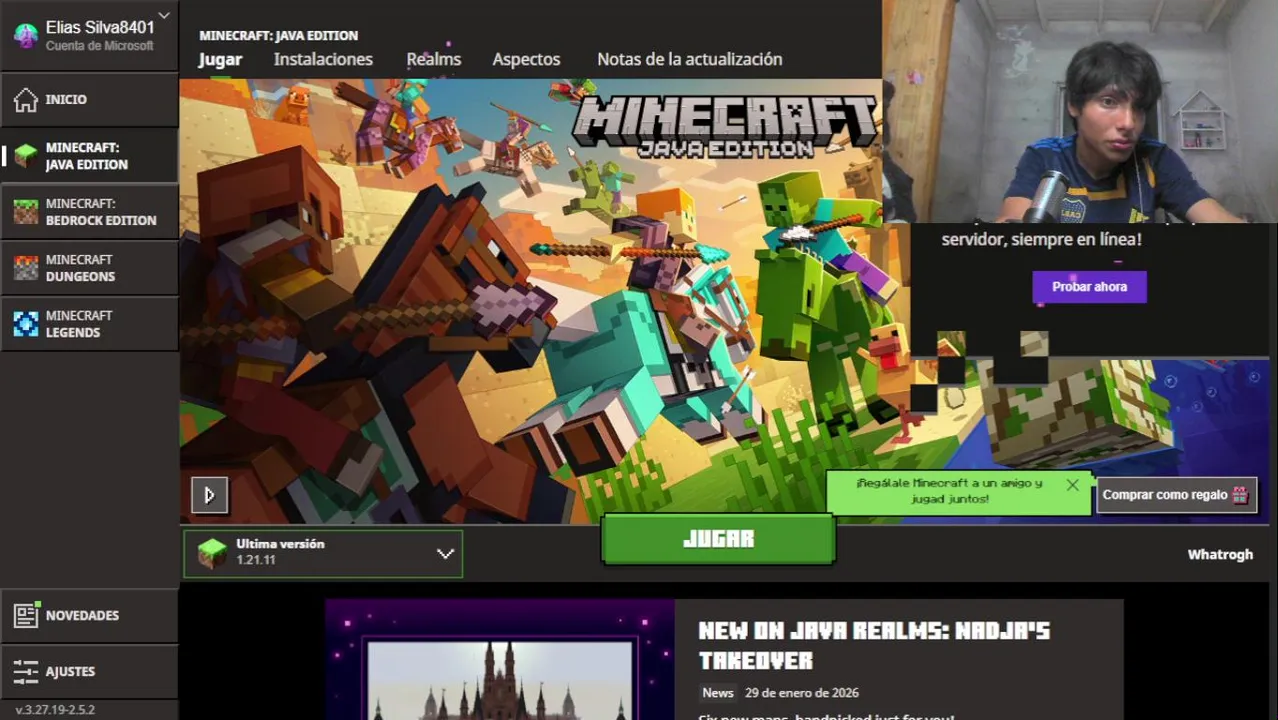
Task: Go to Inicio home
Action: (89, 99)
